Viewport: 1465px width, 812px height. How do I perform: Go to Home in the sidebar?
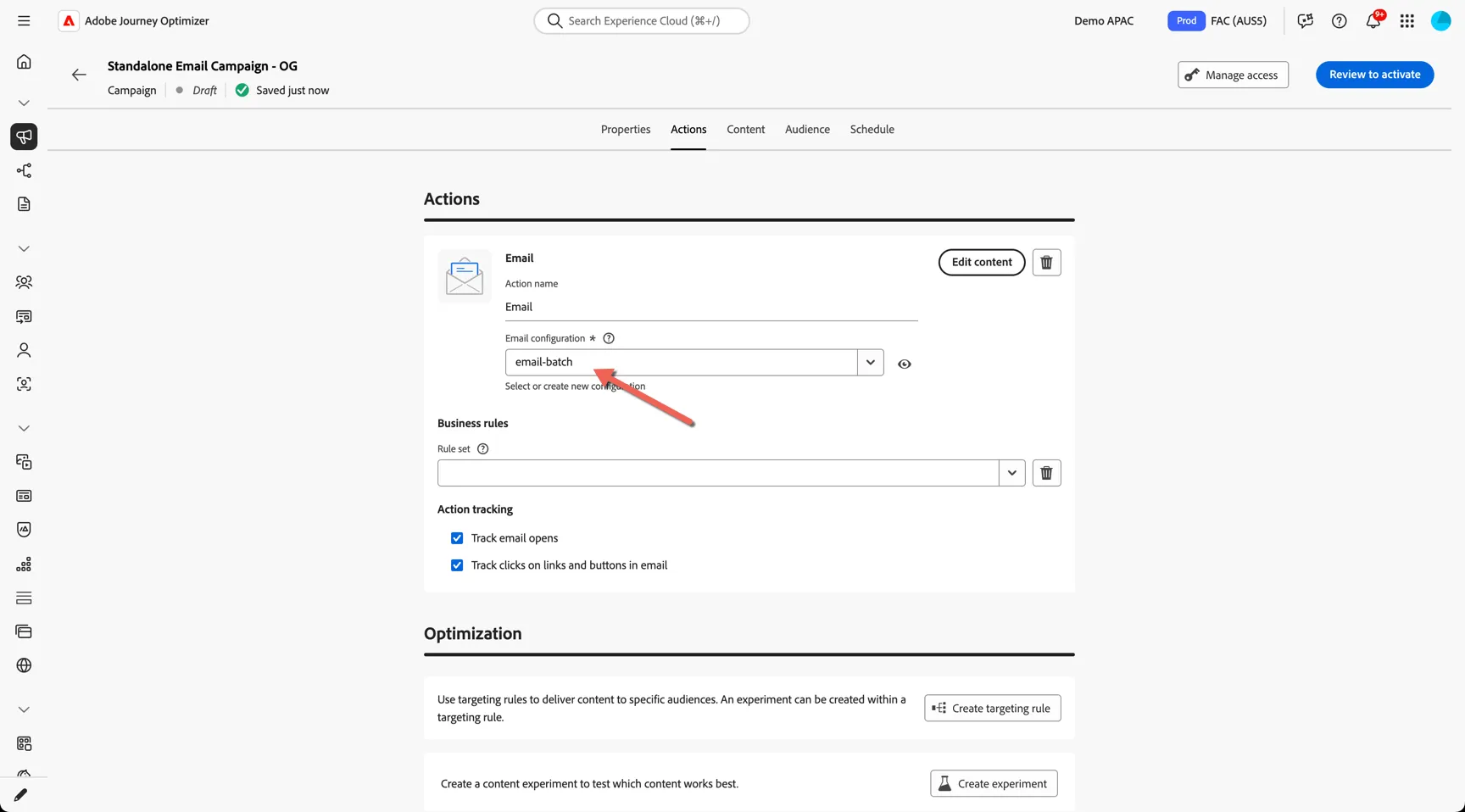24,62
